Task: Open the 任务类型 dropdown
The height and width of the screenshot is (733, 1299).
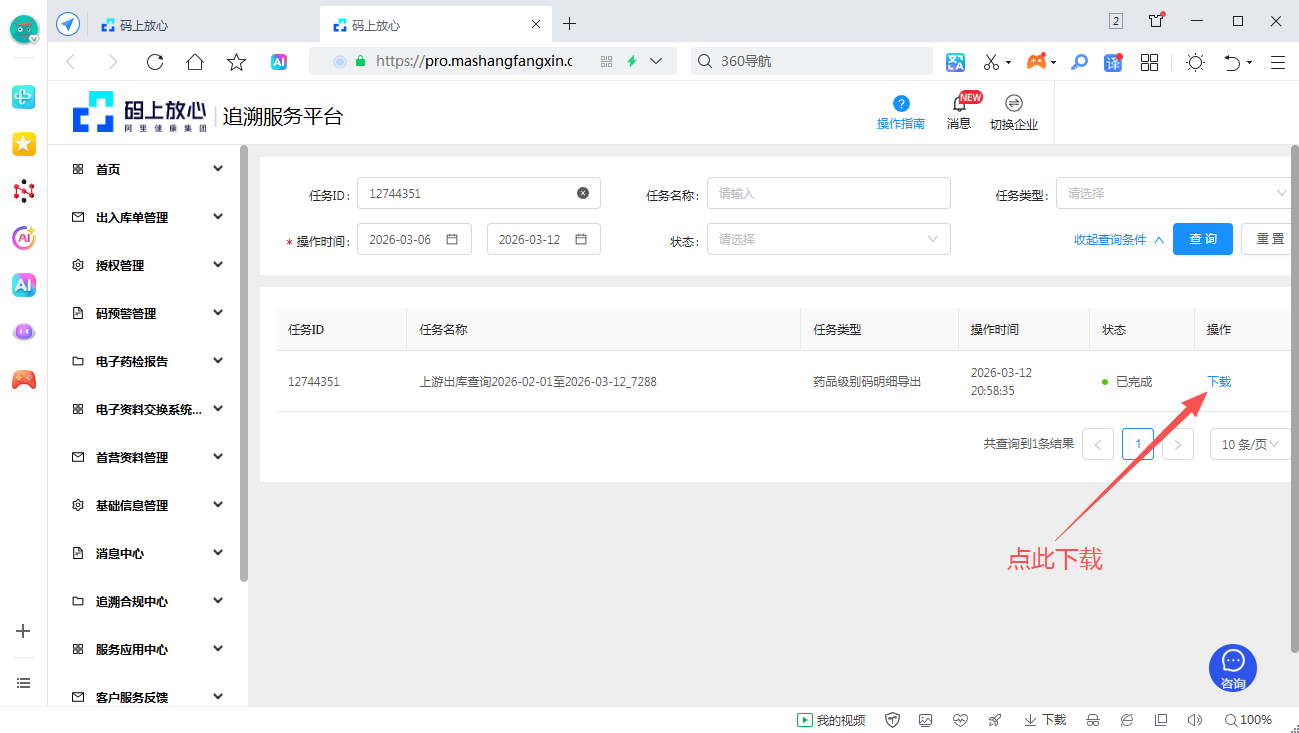Action: click(1174, 193)
